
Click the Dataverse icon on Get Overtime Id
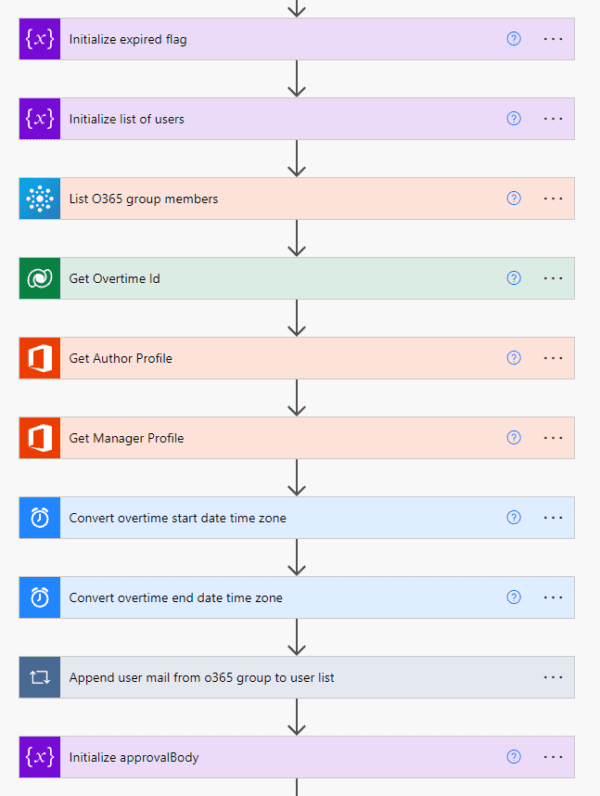click(x=40, y=278)
